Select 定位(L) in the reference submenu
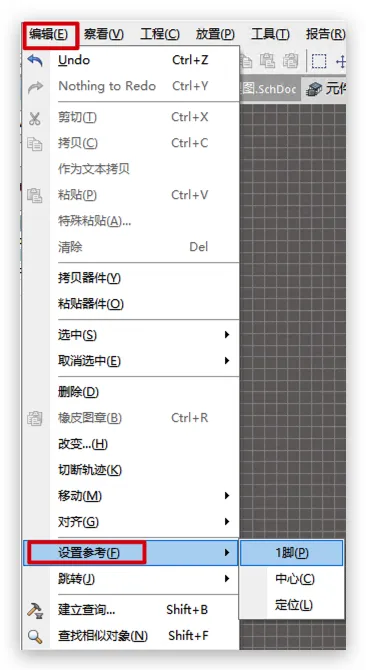The width and height of the screenshot is (366, 670). coord(292,605)
